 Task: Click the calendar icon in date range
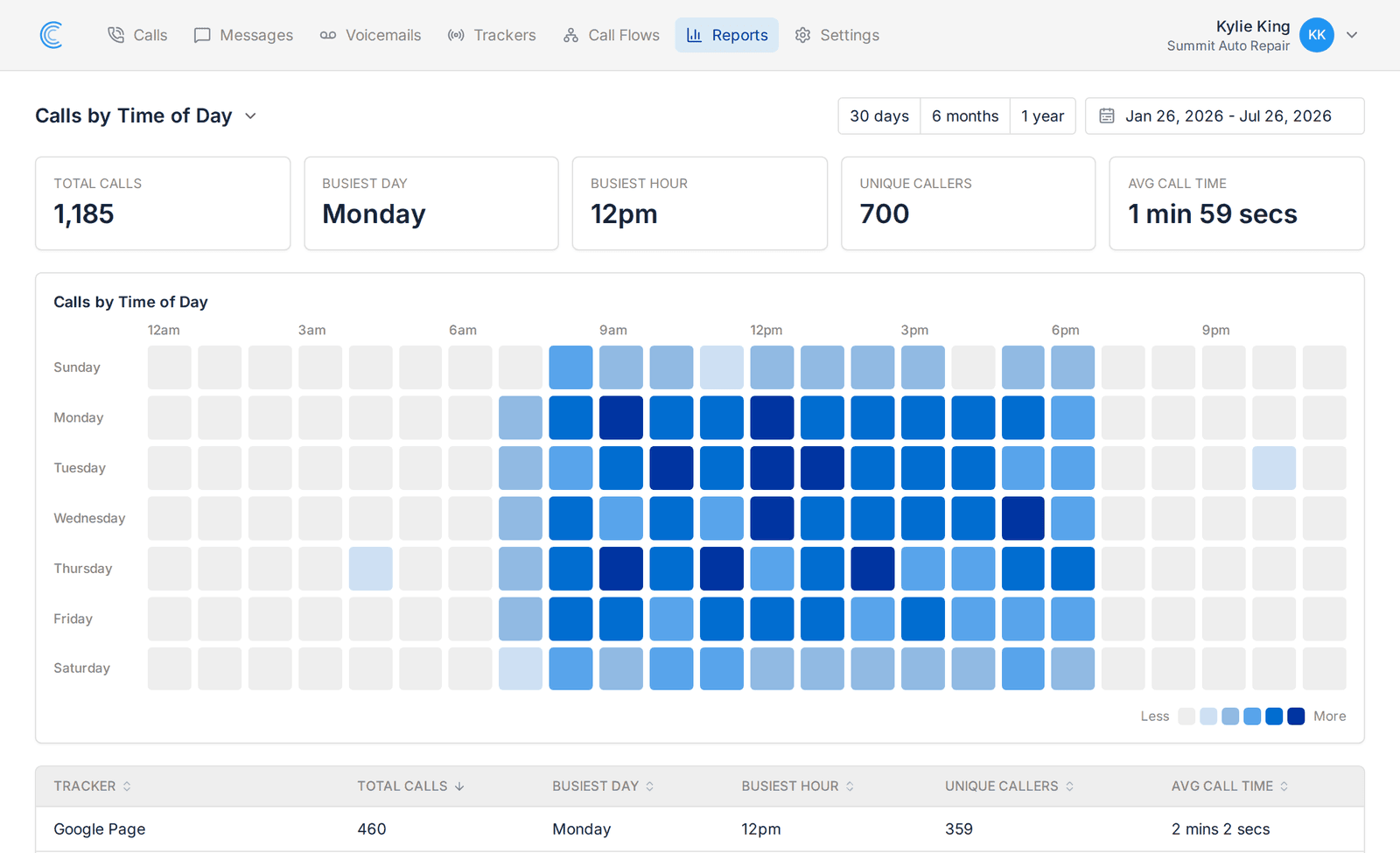1107,115
